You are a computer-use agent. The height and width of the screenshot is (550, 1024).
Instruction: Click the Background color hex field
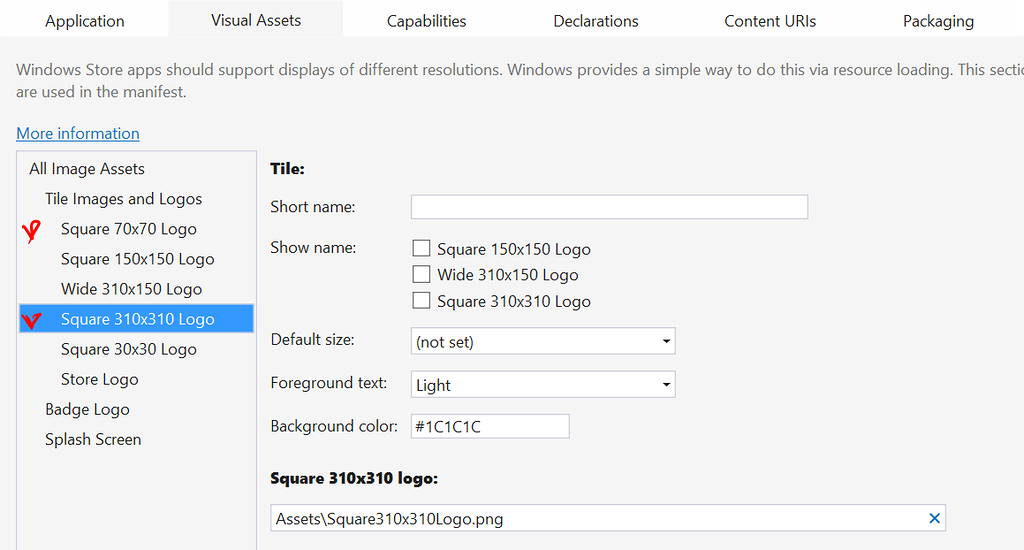(x=490, y=427)
